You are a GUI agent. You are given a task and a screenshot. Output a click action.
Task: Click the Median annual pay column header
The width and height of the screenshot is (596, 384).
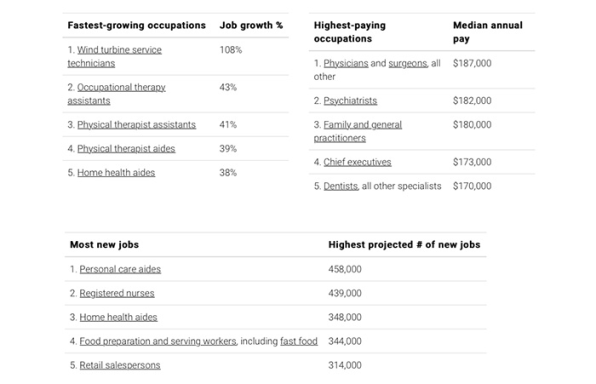[488, 32]
